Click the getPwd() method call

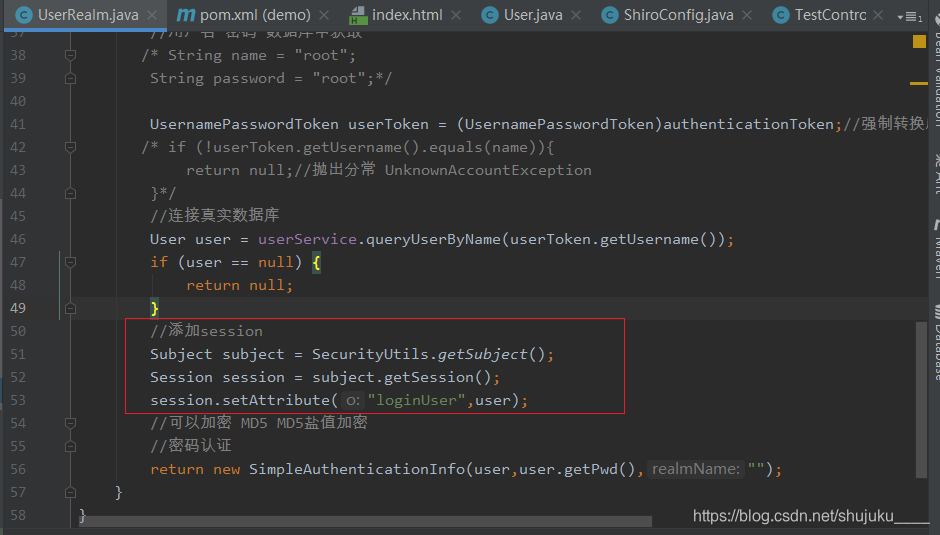(x=599, y=469)
